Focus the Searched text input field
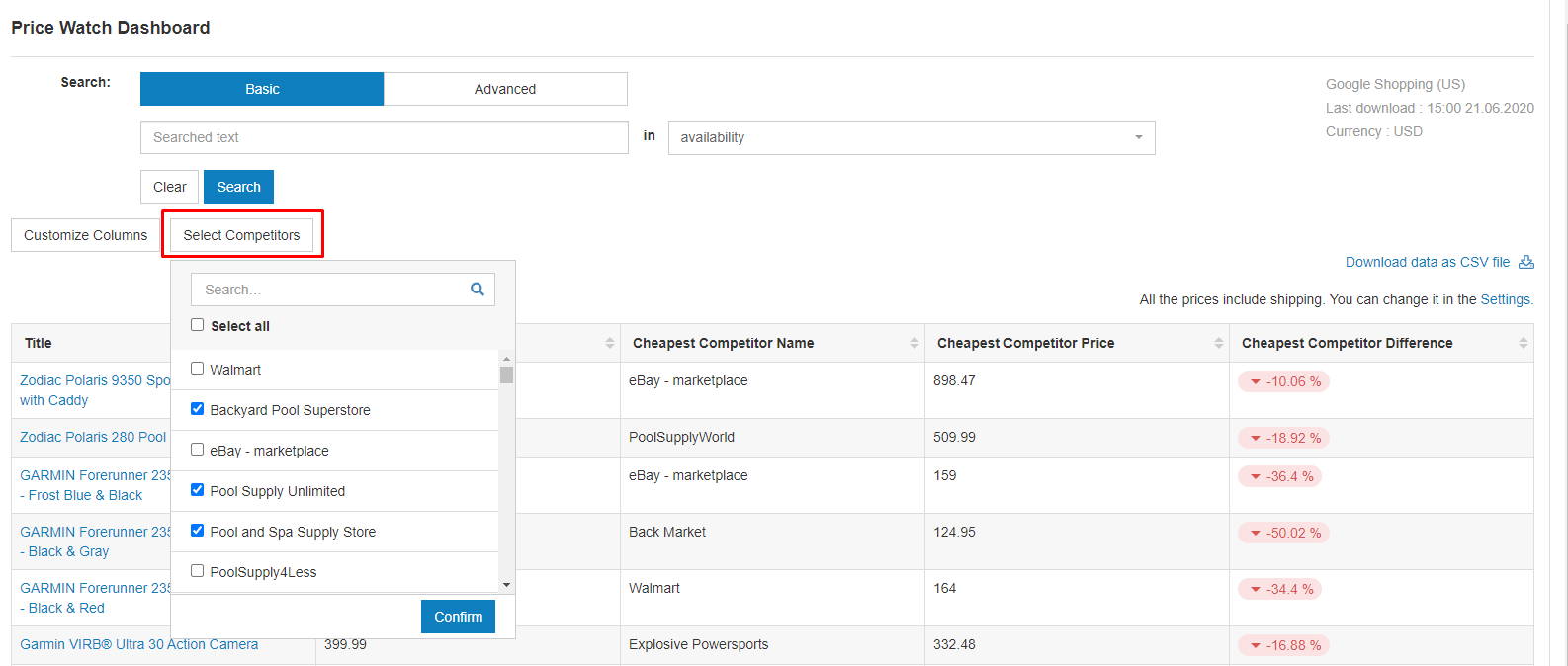 point(384,137)
